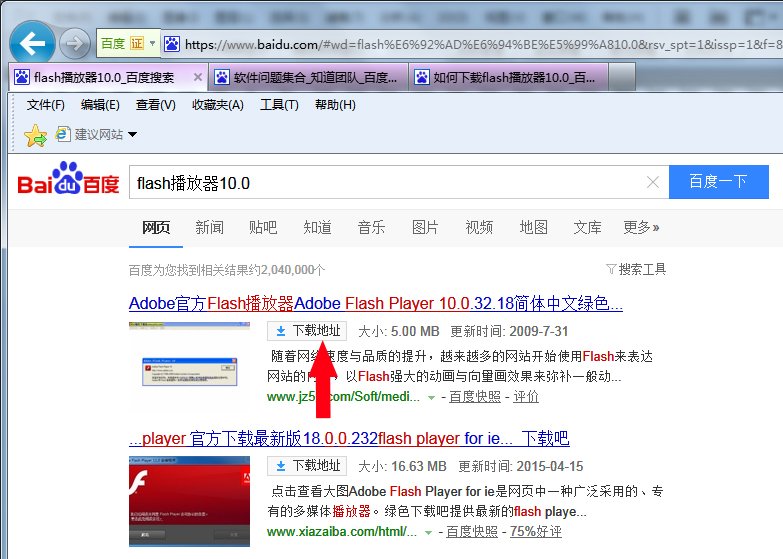
Task: Click the add-to-favorites star icon
Action: [x=35, y=135]
